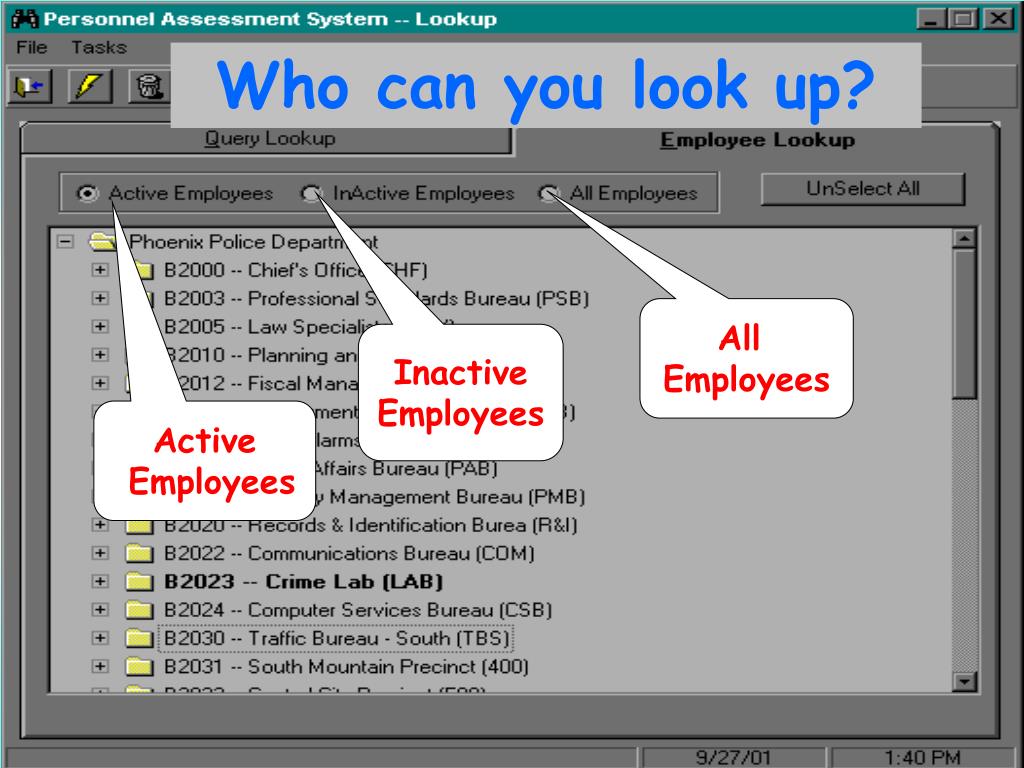The height and width of the screenshot is (768, 1024).
Task: Click the Phoenix Police Department root folder icon
Action: (x=103, y=242)
